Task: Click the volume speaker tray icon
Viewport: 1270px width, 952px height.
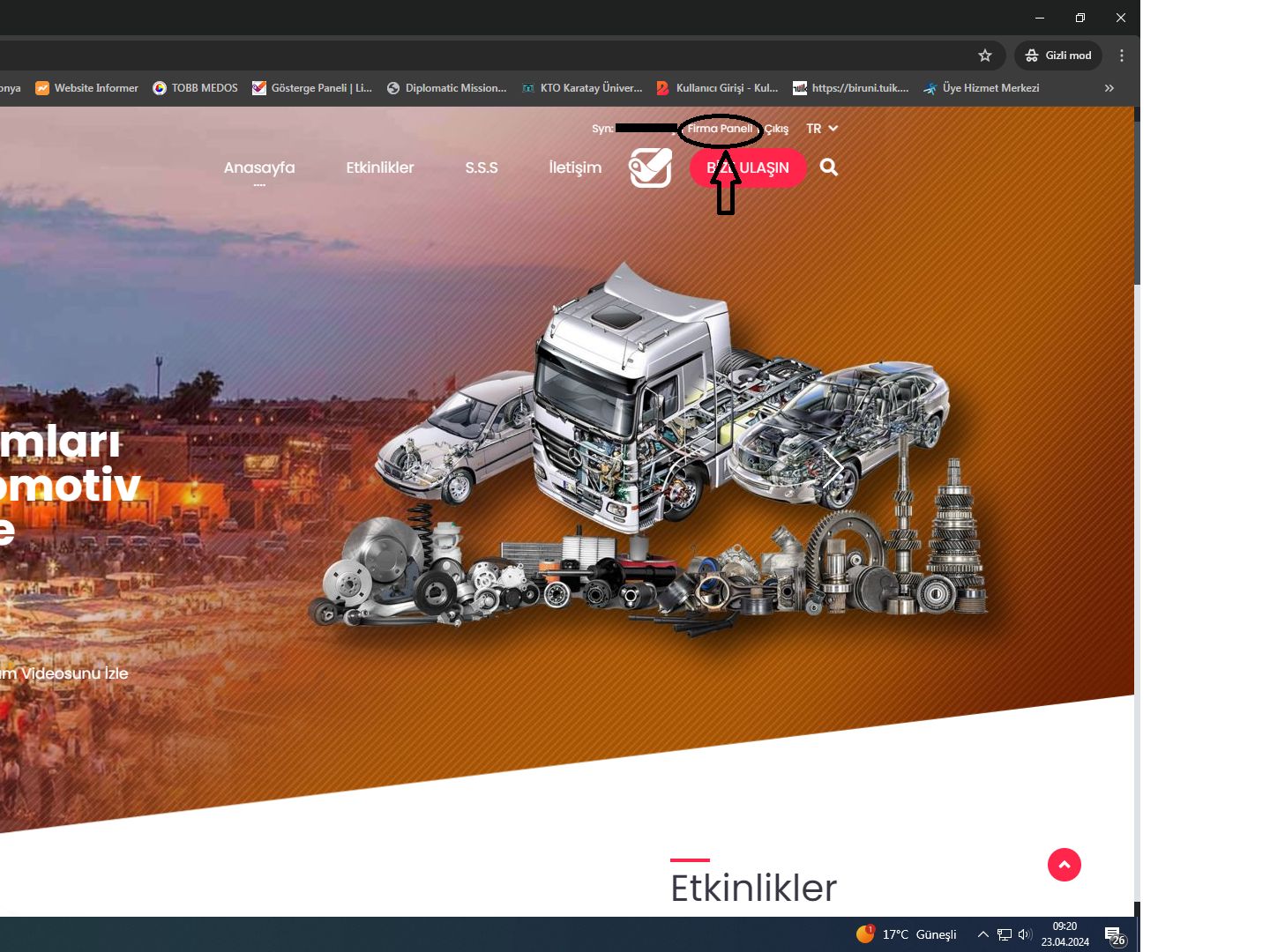Action: pos(1024,934)
